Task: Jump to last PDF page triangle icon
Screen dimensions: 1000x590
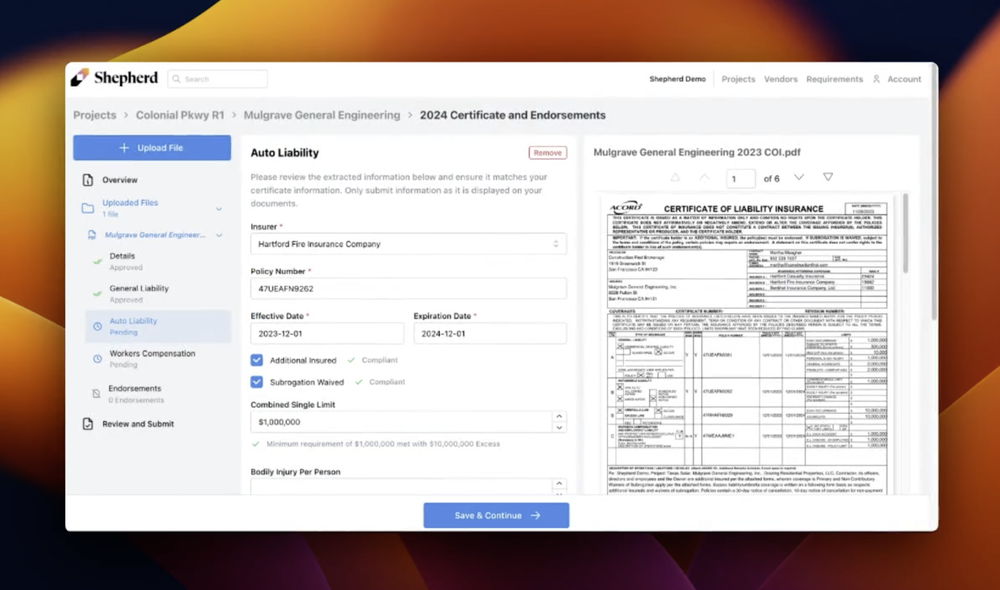Action: click(x=828, y=177)
